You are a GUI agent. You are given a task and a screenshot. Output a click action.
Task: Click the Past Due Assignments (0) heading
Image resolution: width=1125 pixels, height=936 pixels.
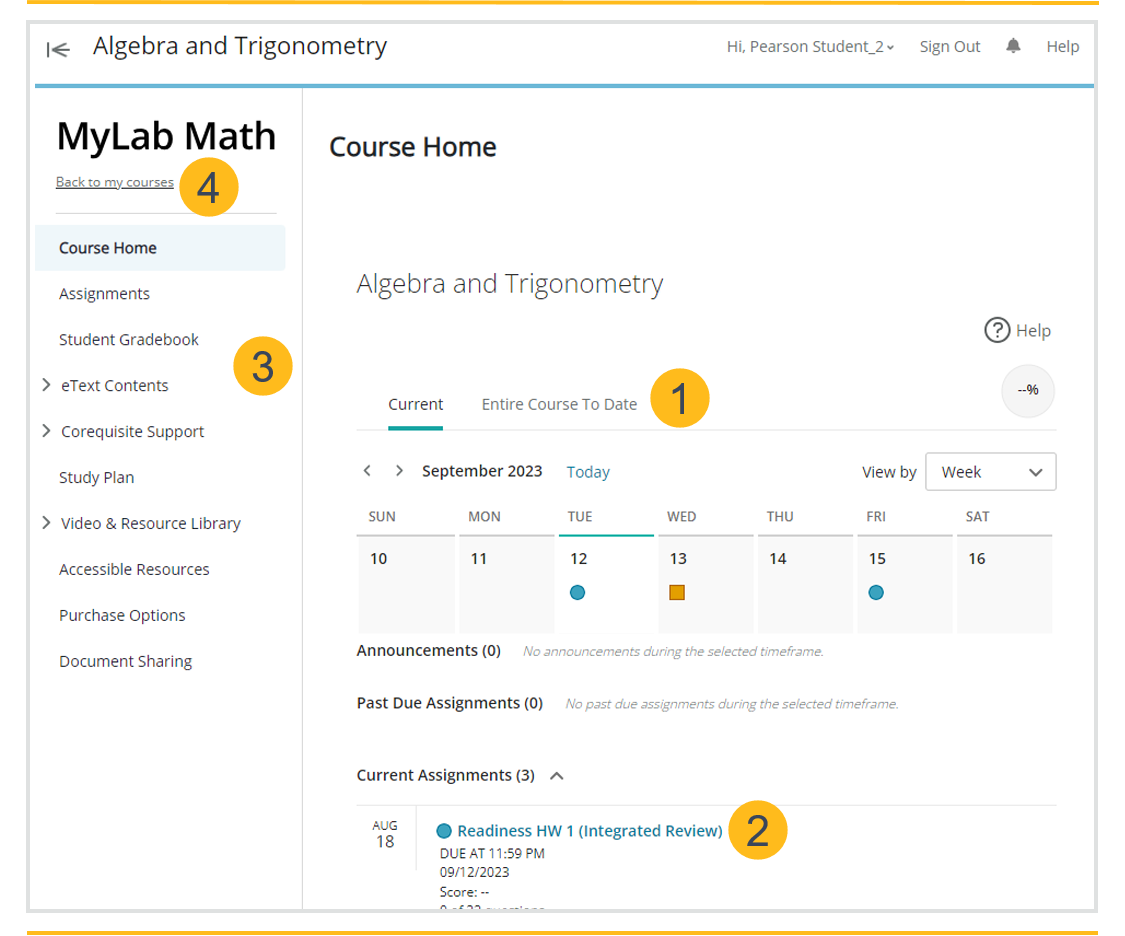[x=449, y=703]
